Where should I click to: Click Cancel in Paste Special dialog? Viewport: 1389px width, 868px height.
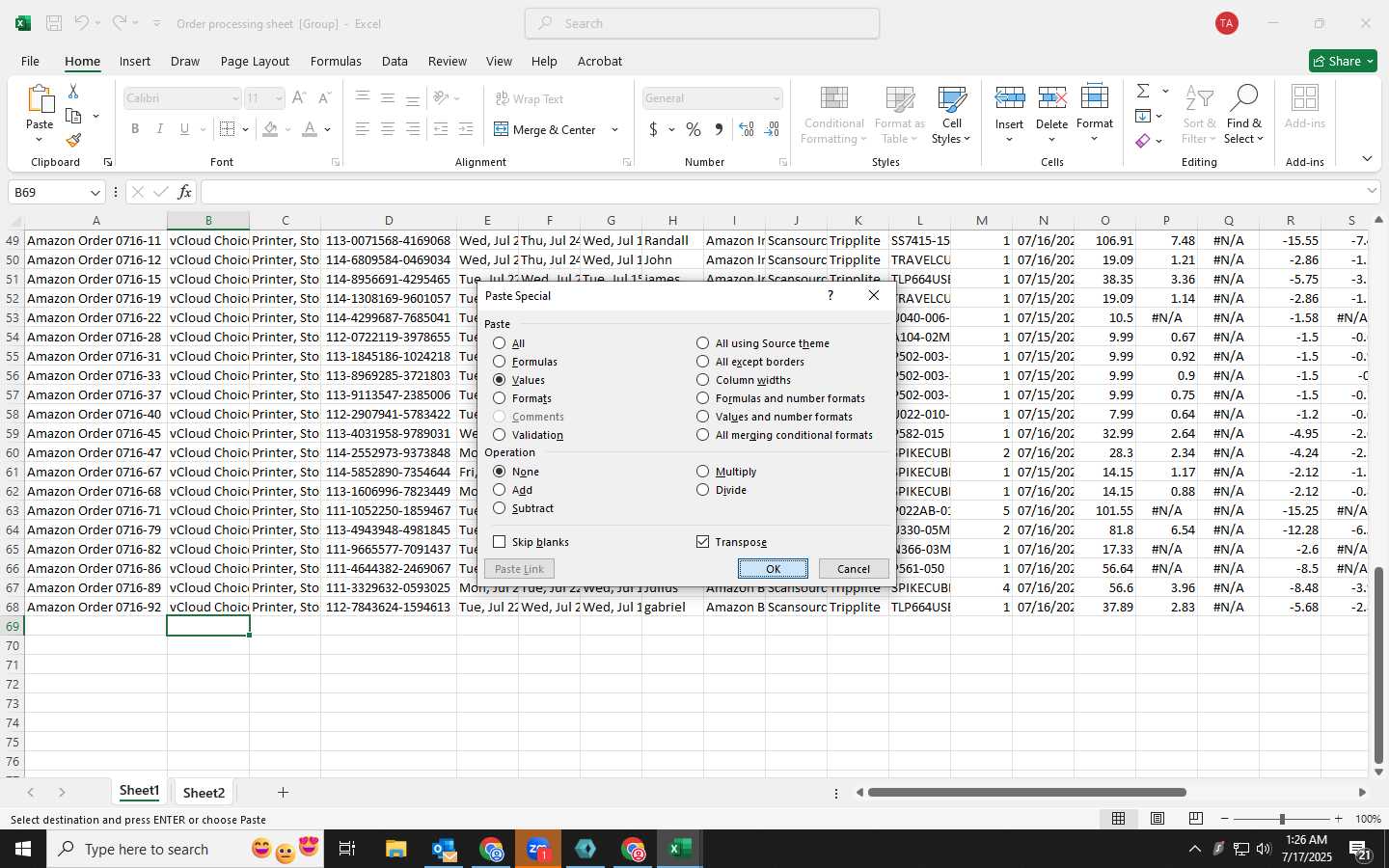[854, 569]
